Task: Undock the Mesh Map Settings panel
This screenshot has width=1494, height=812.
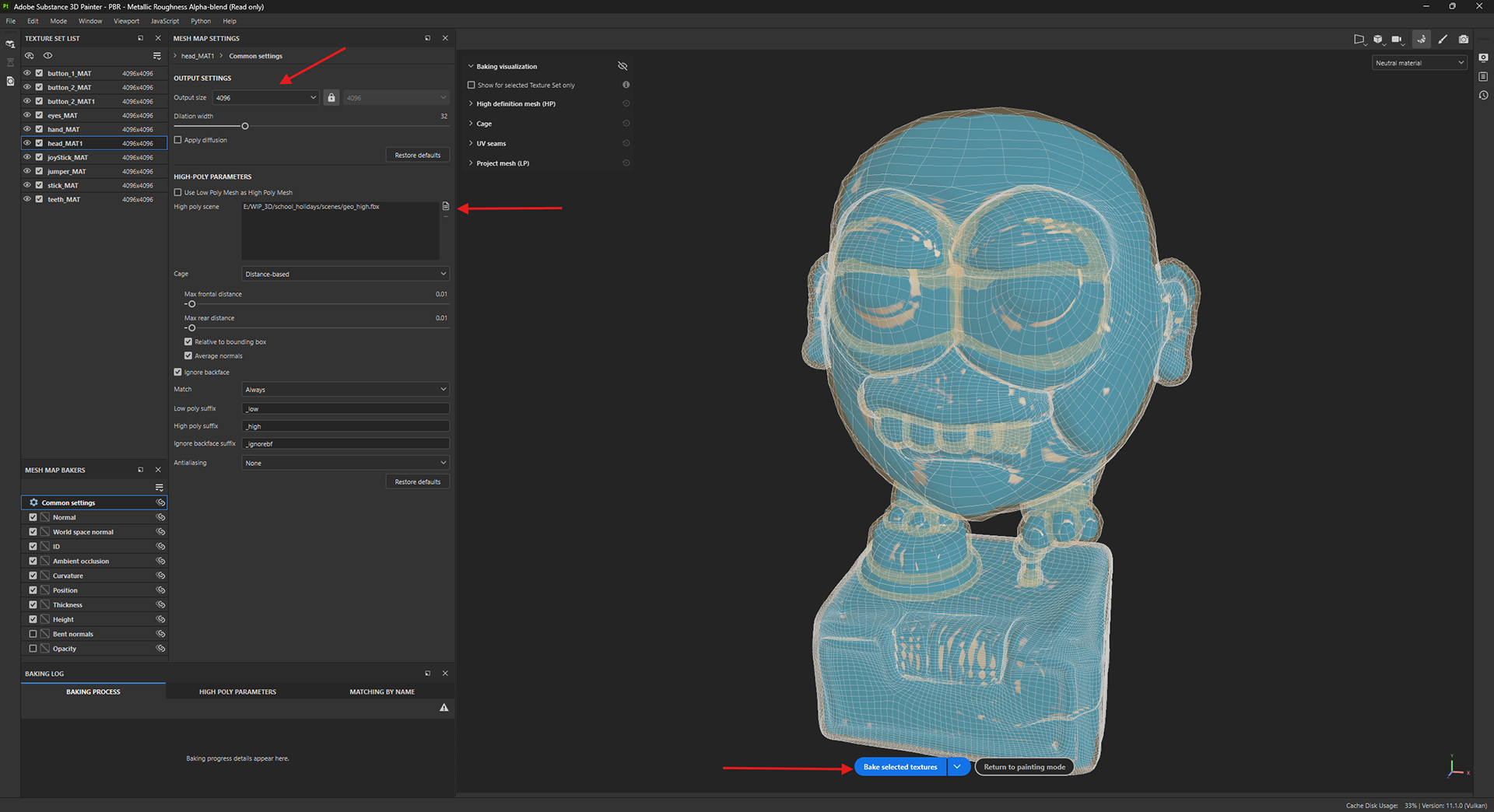Action: (427, 38)
